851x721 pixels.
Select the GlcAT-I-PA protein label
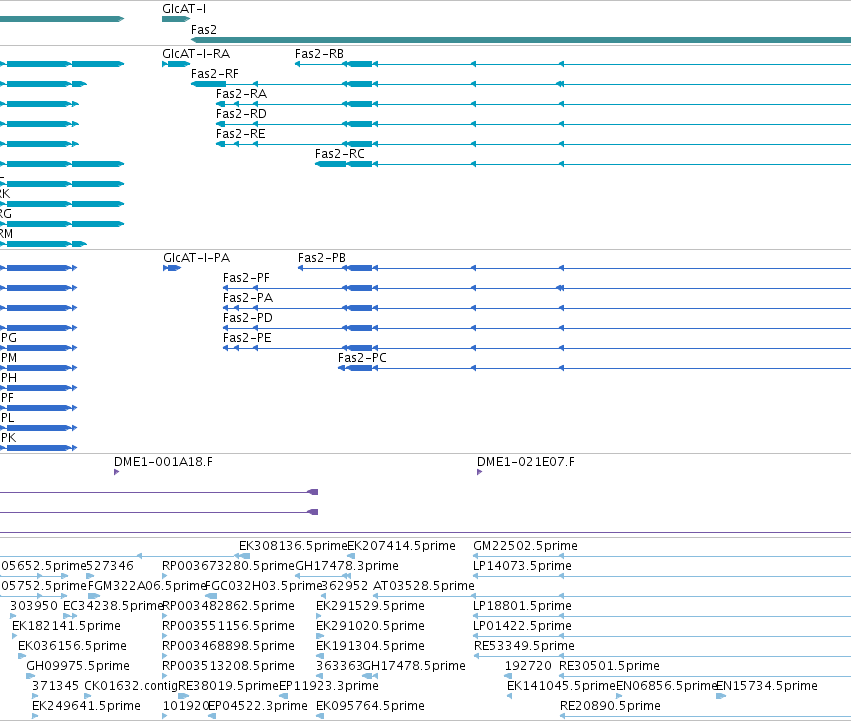(x=196, y=258)
